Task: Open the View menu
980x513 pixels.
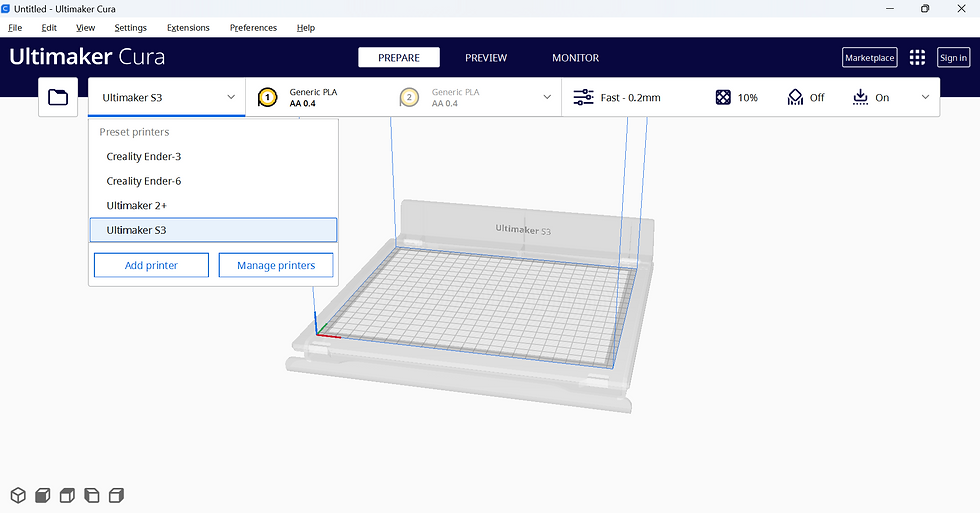Action: tap(86, 27)
